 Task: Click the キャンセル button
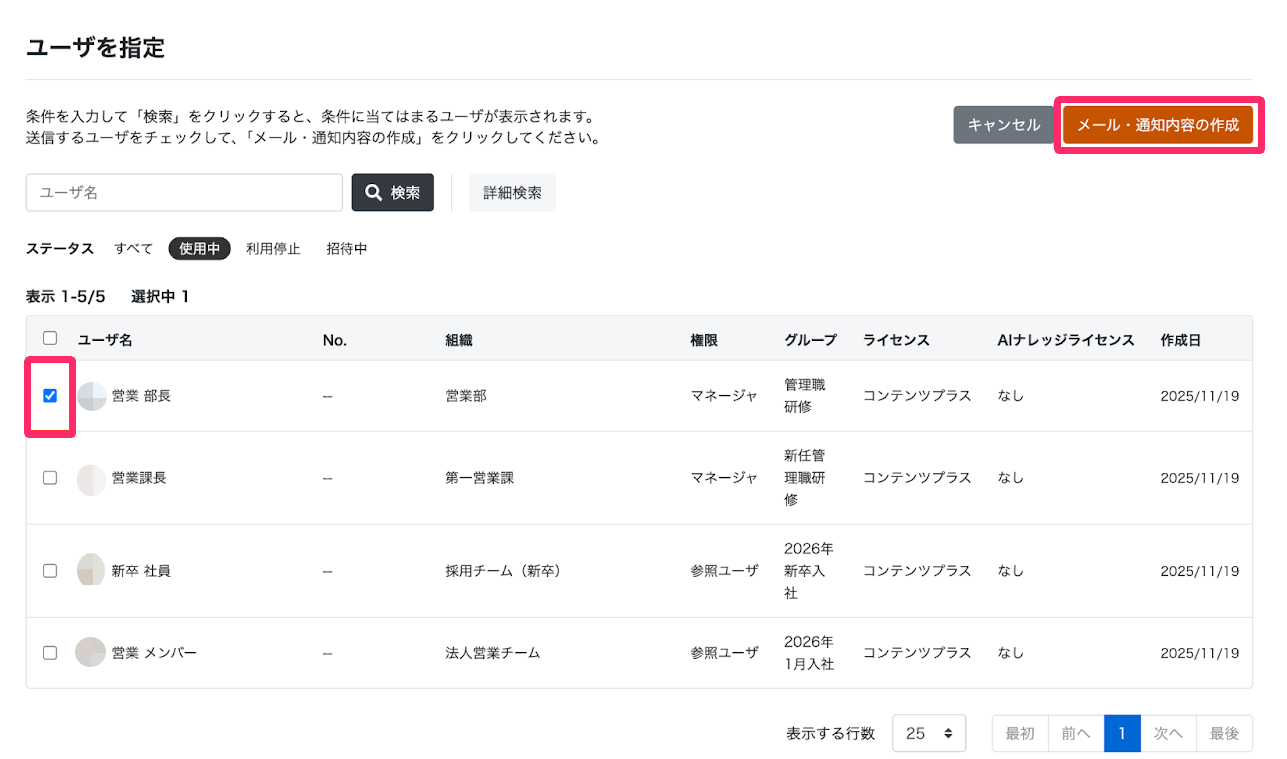1004,125
